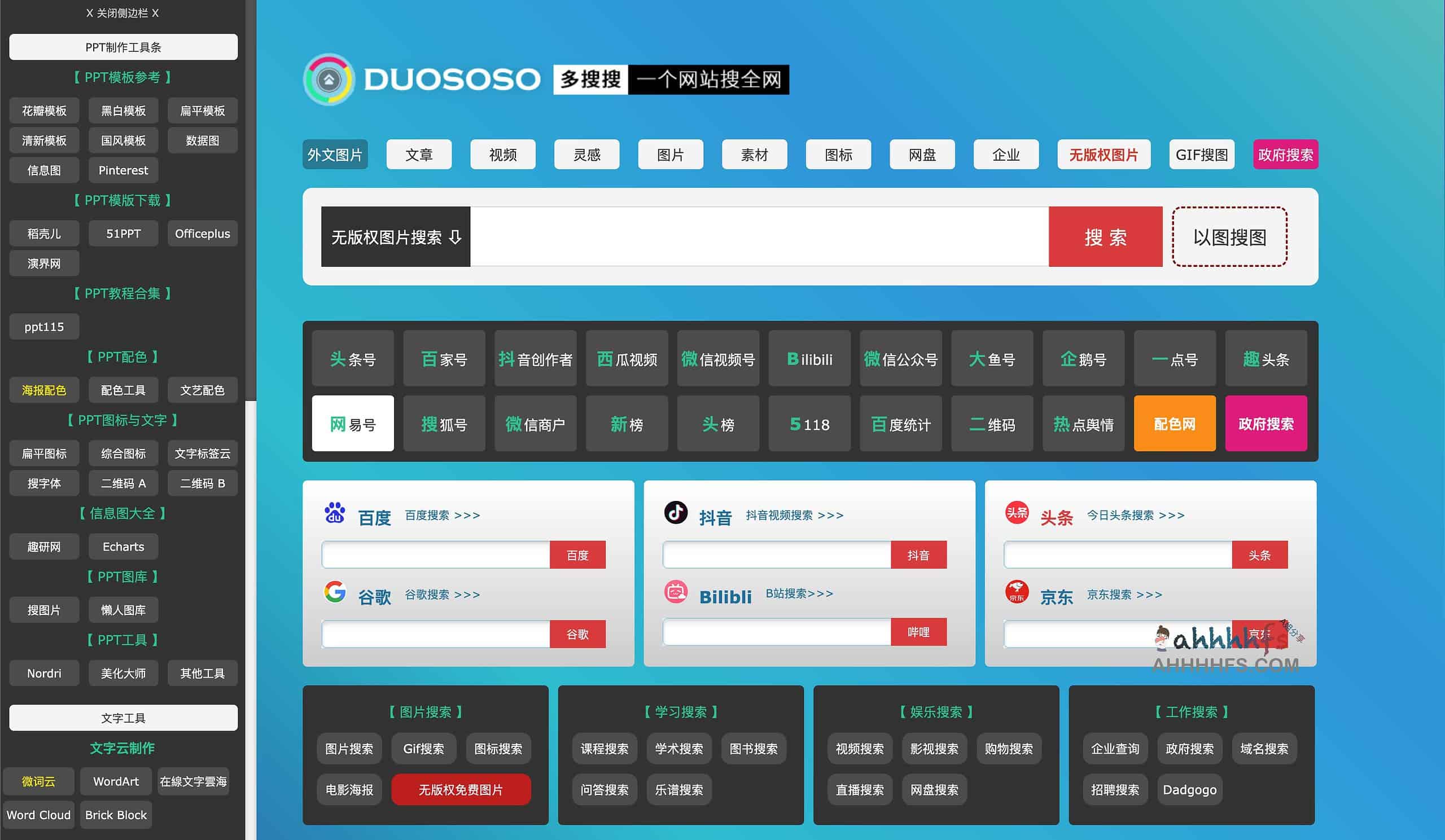Click the Baidu logo icon in the Baidu panel
The width and height of the screenshot is (1445, 840).
335,513
